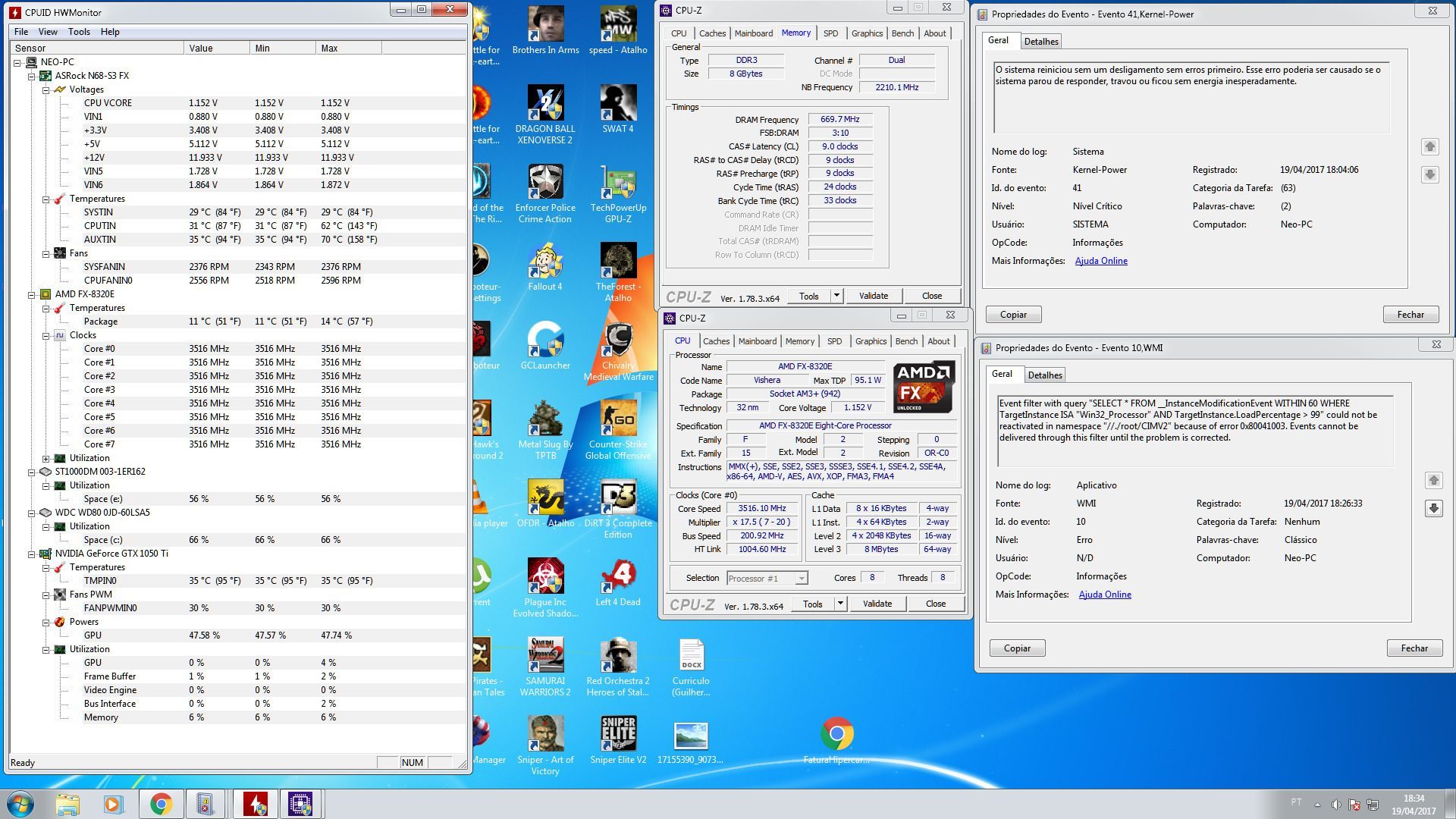1456x819 pixels.
Task: Launch SWAT 4 desktop icon
Action: (x=618, y=108)
